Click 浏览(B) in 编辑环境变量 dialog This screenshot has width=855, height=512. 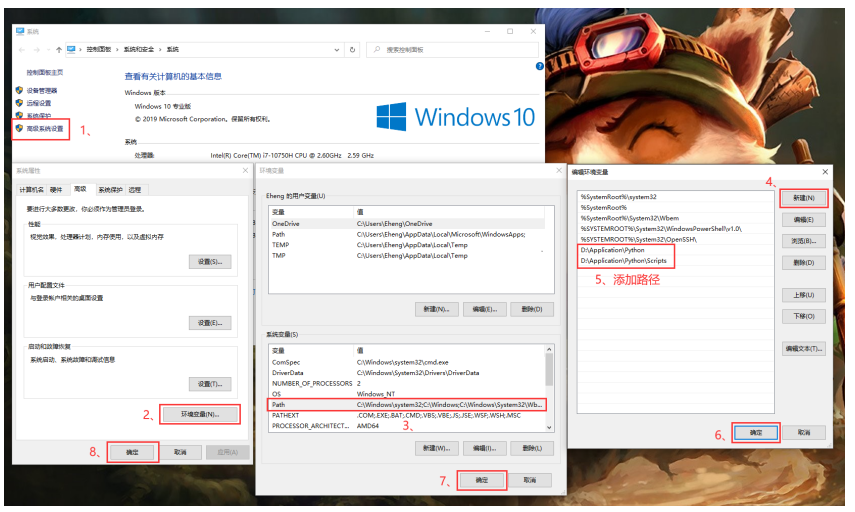[x=804, y=241]
